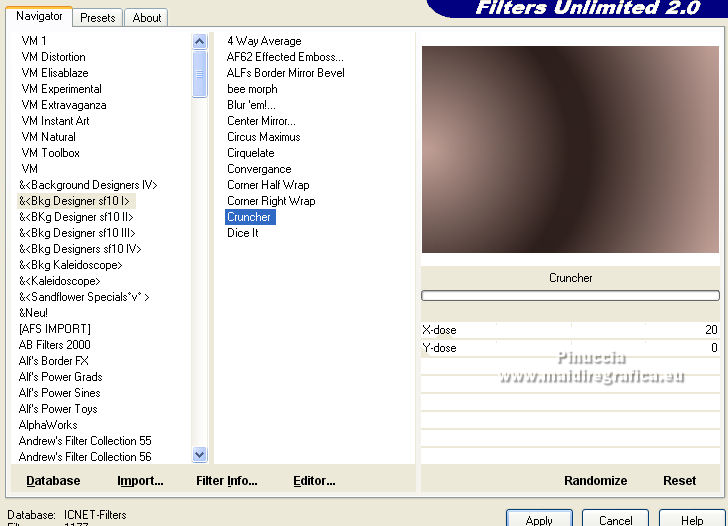Select &<Kaleidoscope> category
Image resolution: width=728 pixels, height=526 pixels.
tap(59, 281)
